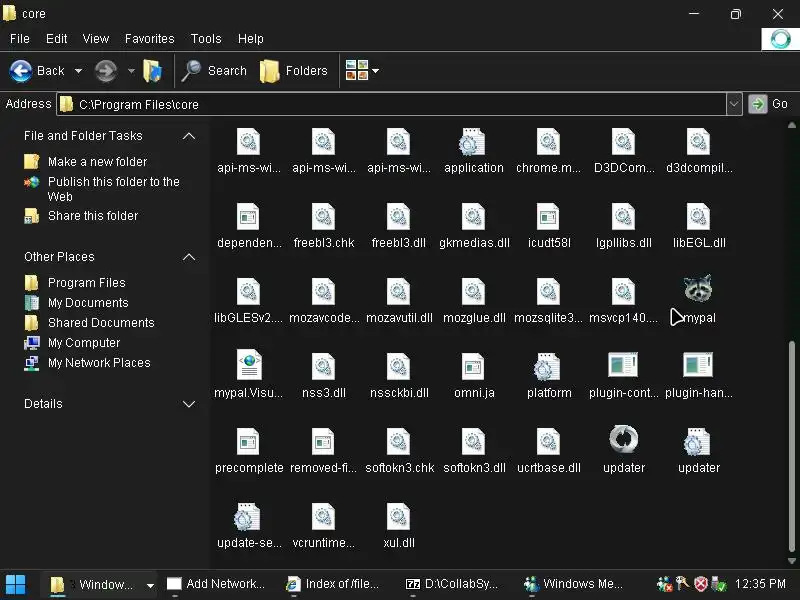Click the scrollbar down arrow
Viewport: 800px width, 600px height.
(x=792, y=561)
